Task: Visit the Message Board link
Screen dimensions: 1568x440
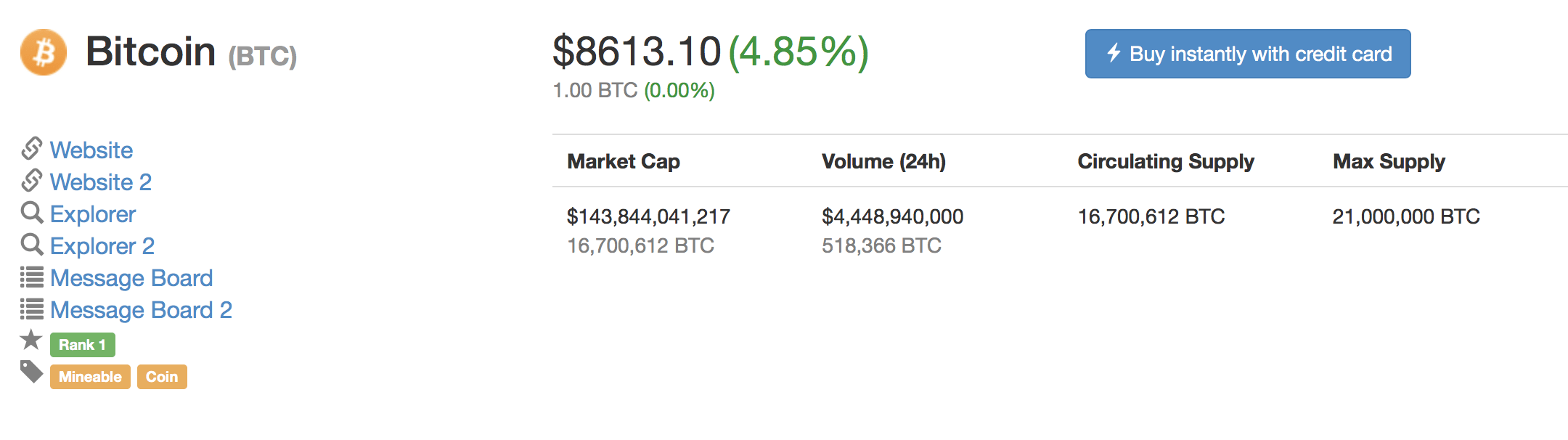Action: pos(131,278)
